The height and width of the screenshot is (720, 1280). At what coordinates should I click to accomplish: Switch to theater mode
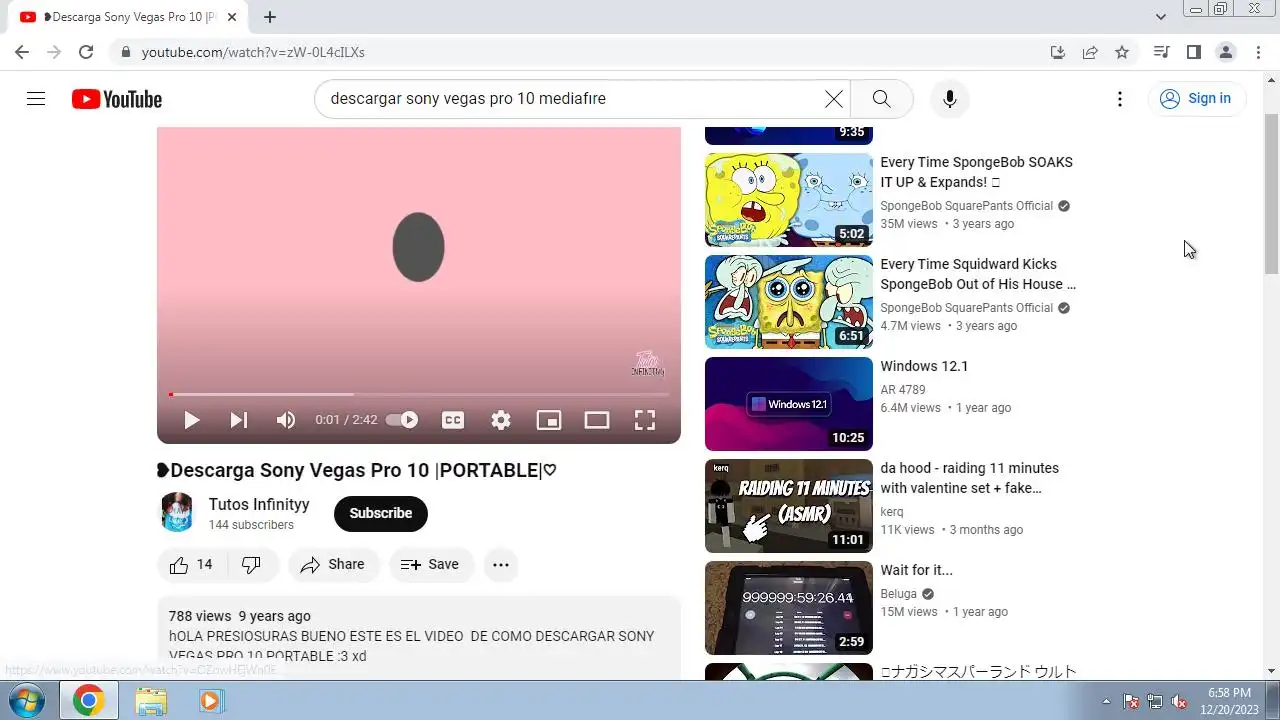point(597,420)
